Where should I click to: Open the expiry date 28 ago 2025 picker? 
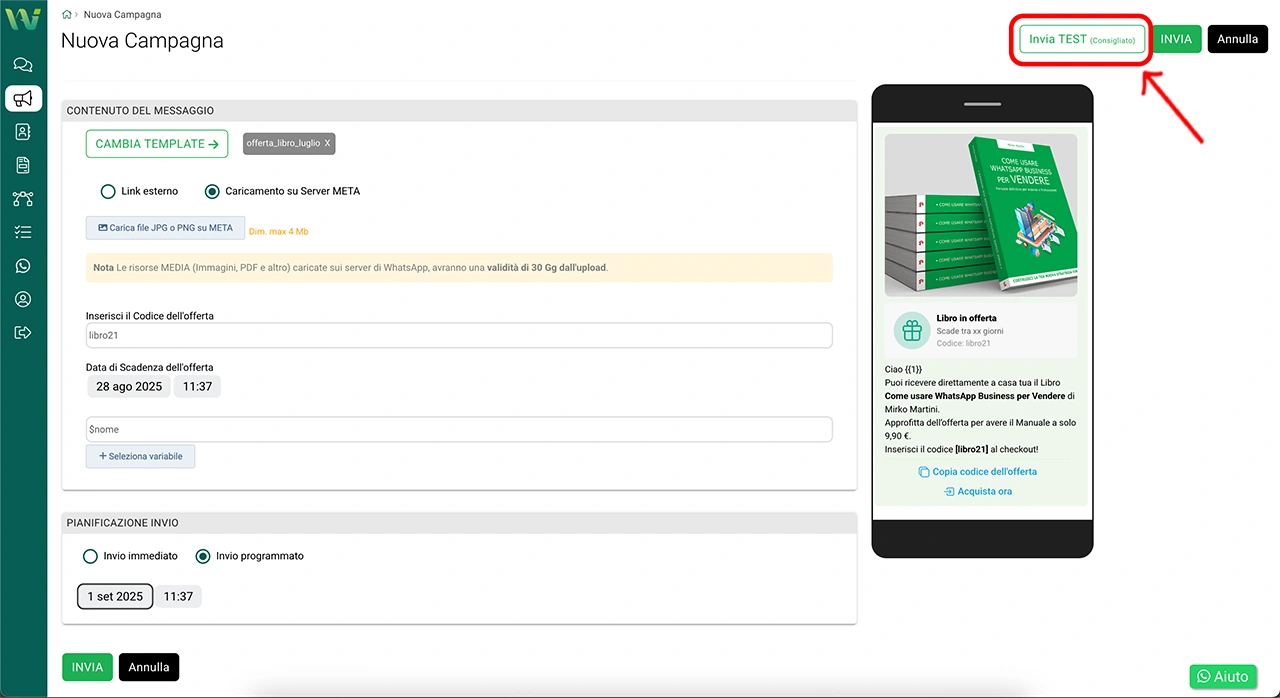point(129,386)
